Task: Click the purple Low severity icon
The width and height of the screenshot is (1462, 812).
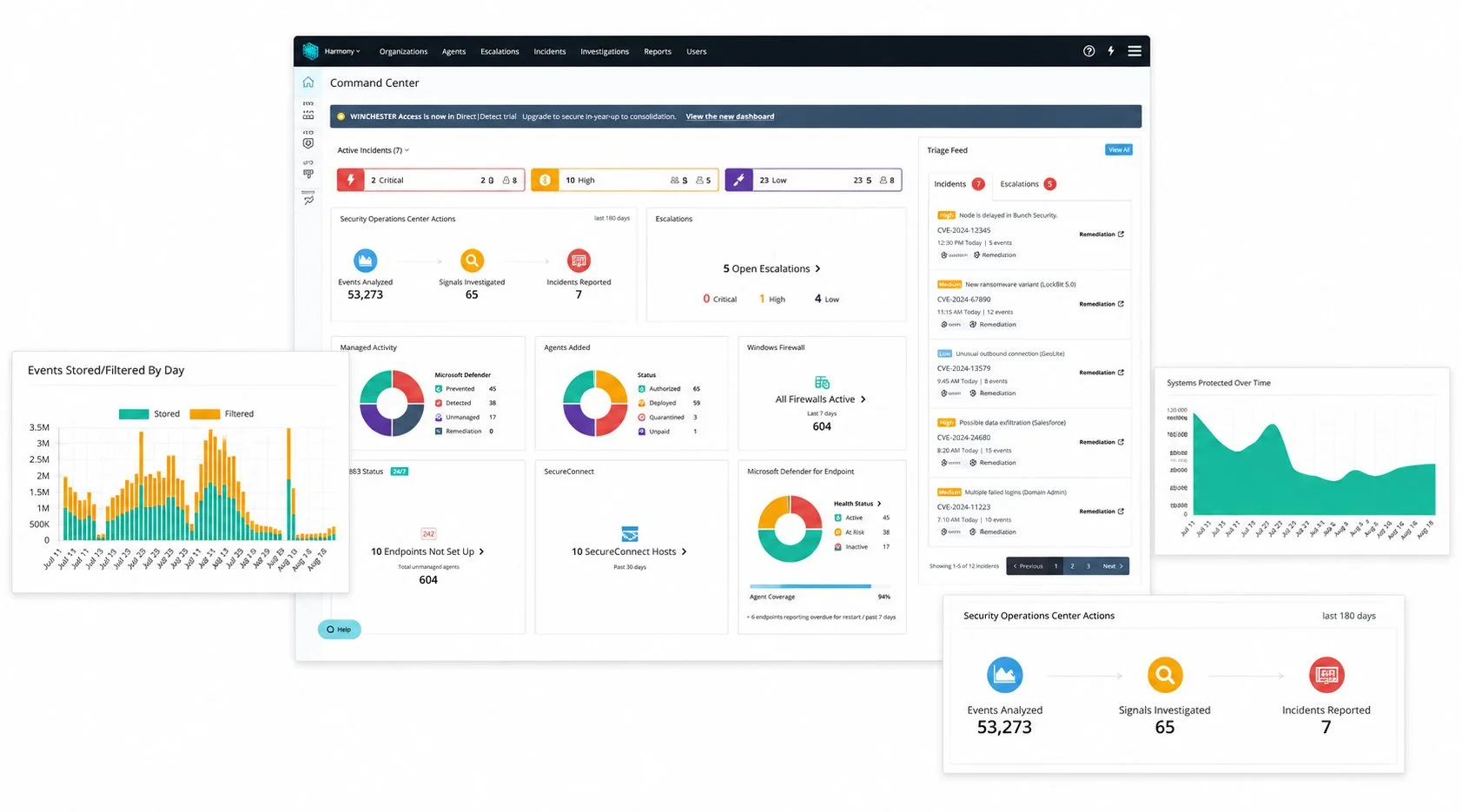Action: pos(739,180)
